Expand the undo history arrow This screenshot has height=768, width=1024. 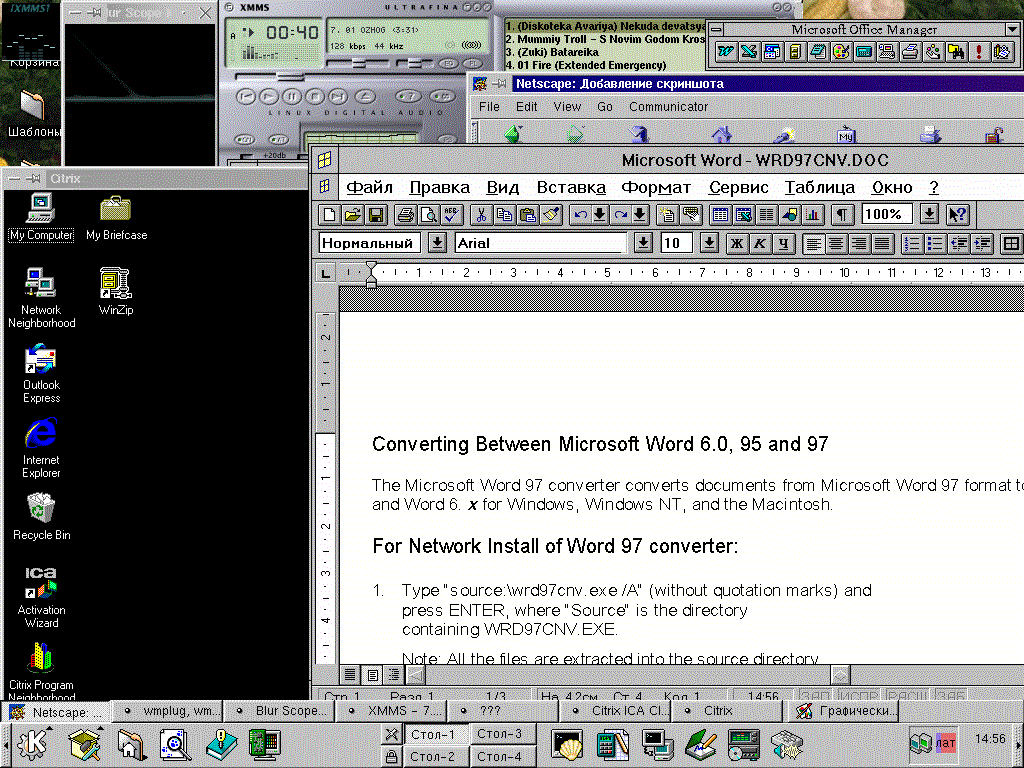[600, 214]
